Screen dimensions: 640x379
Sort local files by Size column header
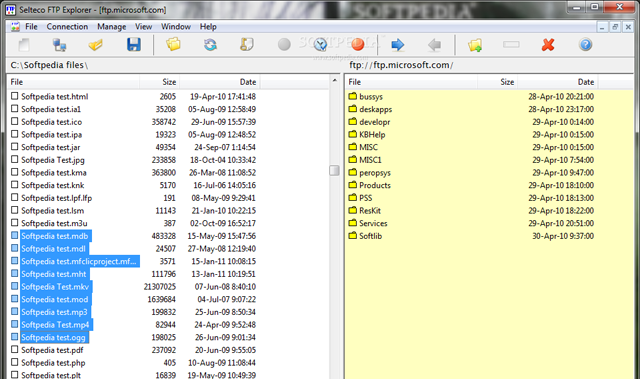coord(160,82)
